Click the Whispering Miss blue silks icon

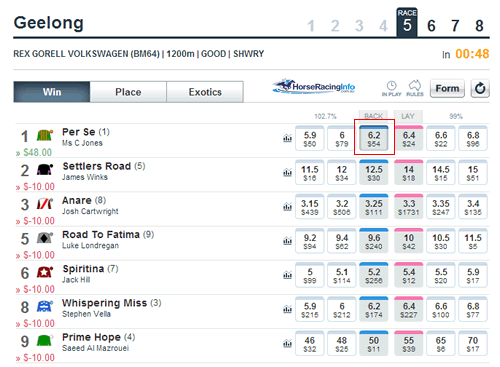click(x=45, y=306)
